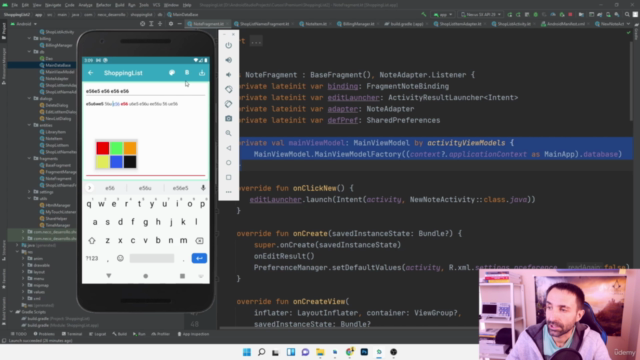Screen dimensions: 640x360
Task: Rotate the emulator right
Action: 229,104
